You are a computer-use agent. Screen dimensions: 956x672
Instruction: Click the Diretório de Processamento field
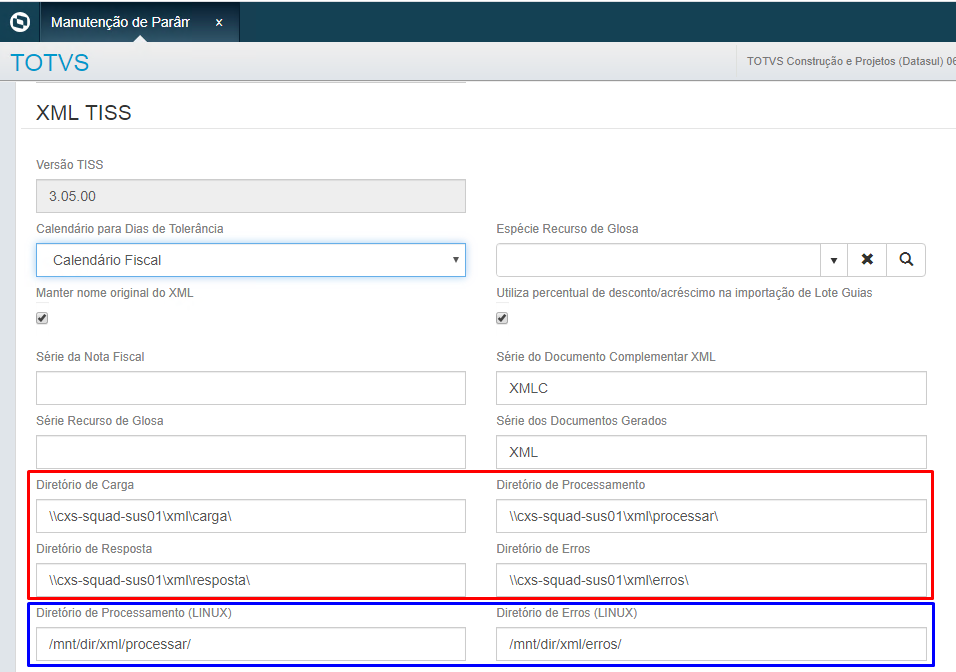711,516
